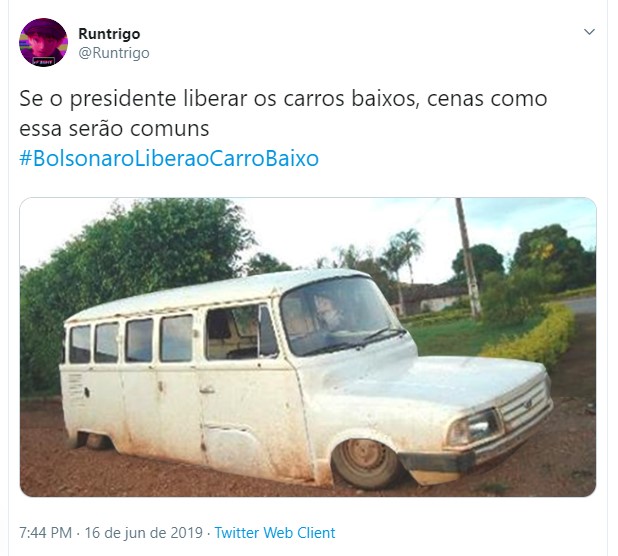Select the 16 de jun de 2019 date
The height and width of the screenshot is (556, 618).
(x=143, y=533)
